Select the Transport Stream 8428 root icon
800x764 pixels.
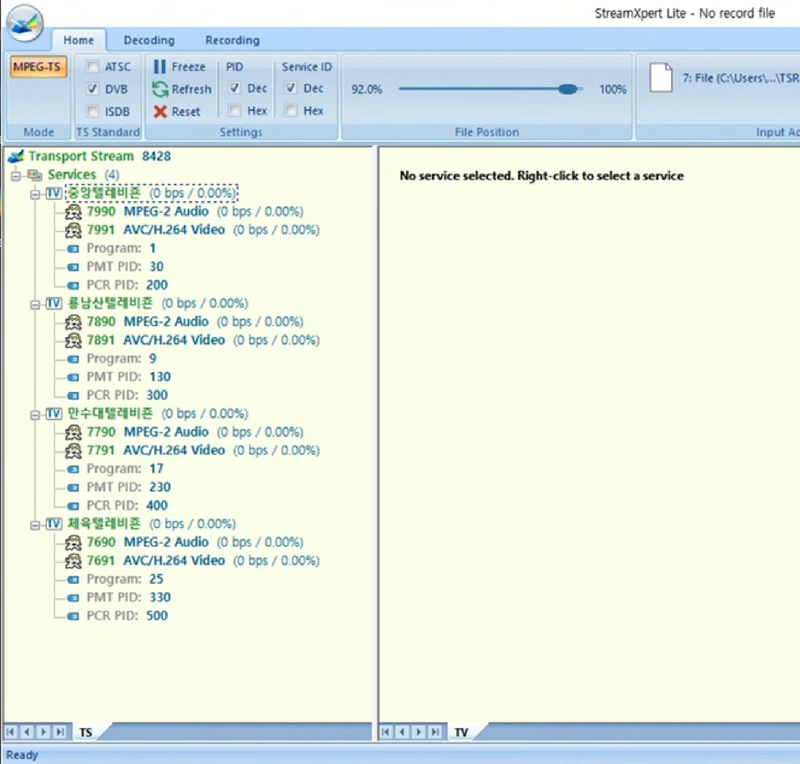(15, 156)
